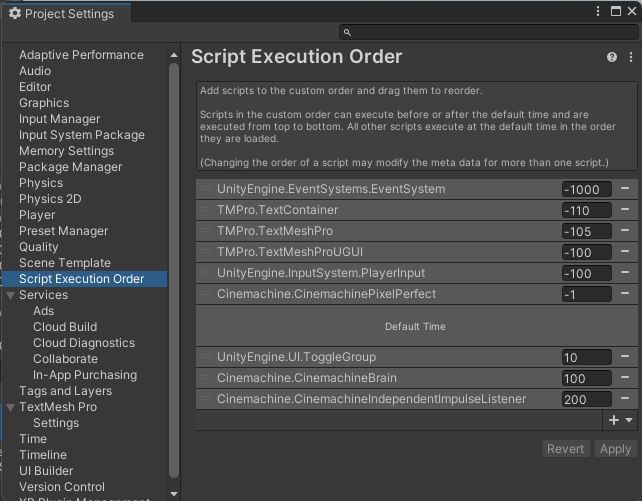Open Graphics settings
Image resolution: width=642 pixels, height=501 pixels.
[x=44, y=103]
